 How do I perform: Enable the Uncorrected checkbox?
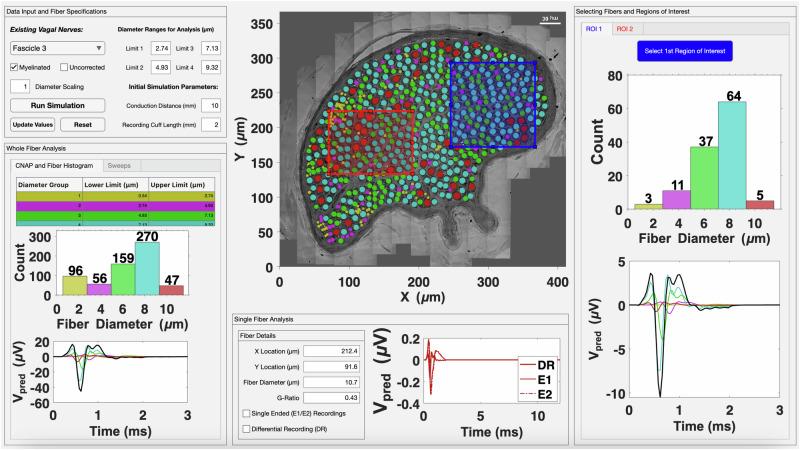[x=64, y=67]
